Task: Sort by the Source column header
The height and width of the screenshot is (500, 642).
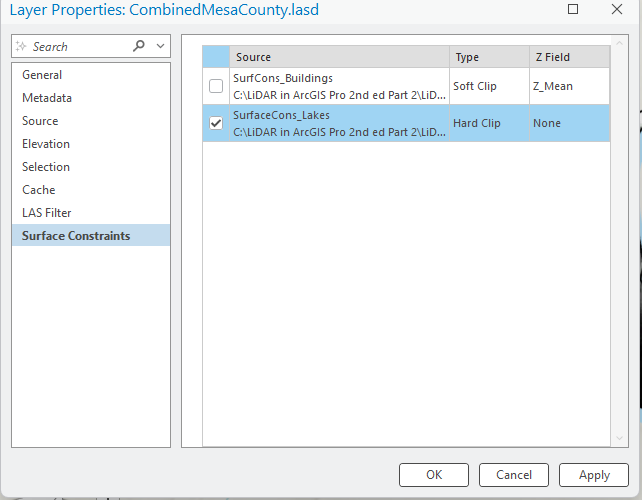Action: tap(339, 57)
